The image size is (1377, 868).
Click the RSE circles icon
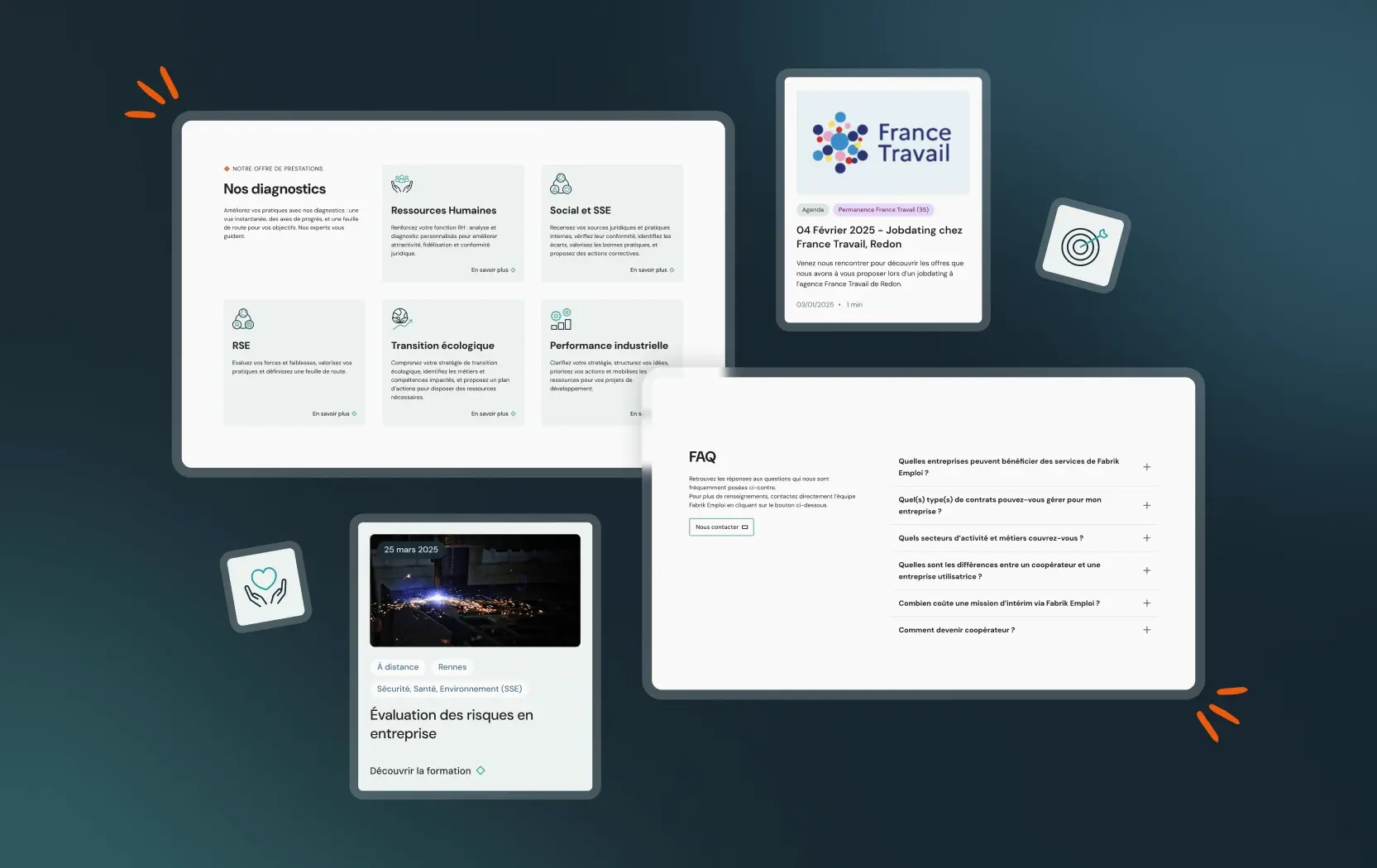tap(243, 319)
